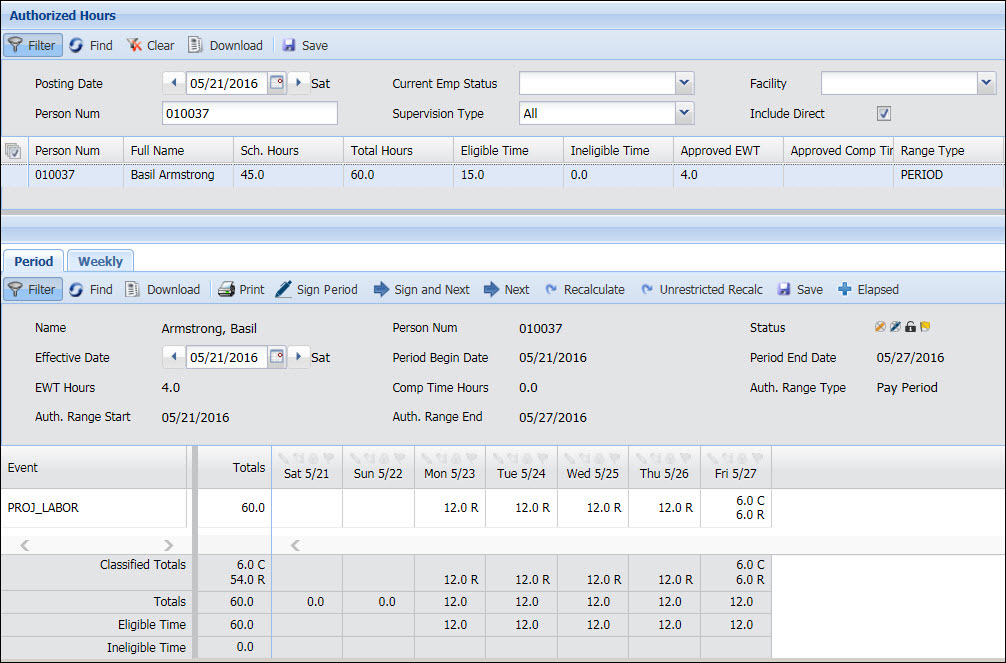The width and height of the screenshot is (1006, 663).
Task: Click Sign and Next arrow
Action: click(382, 289)
